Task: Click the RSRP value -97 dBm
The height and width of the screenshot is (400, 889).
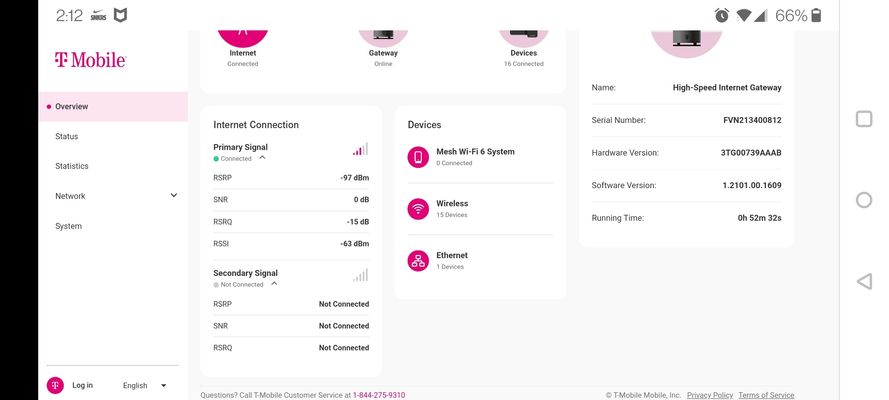Action: pyautogui.click(x=354, y=178)
